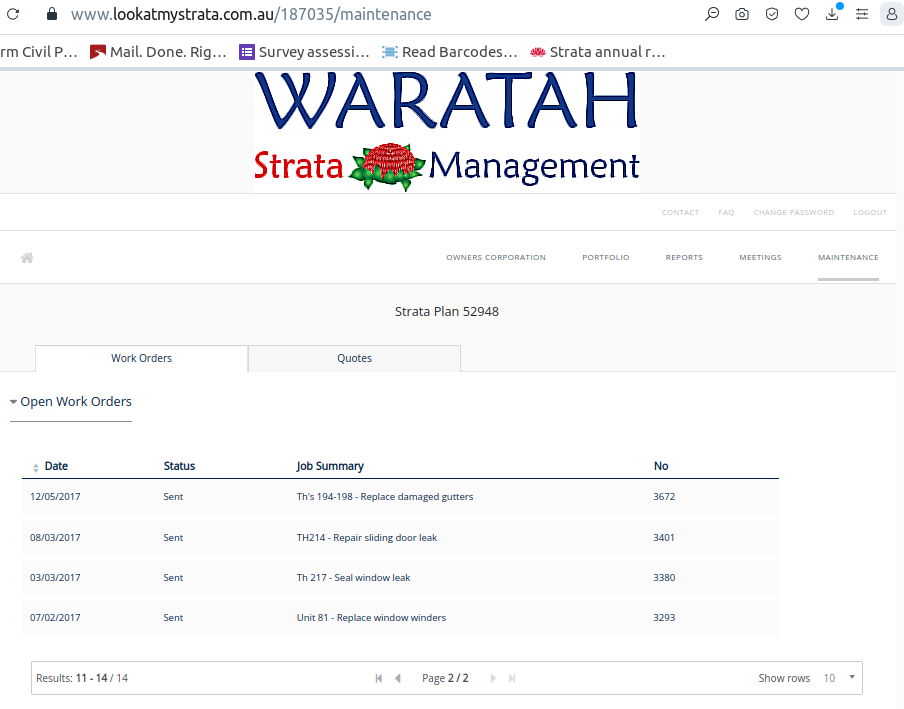Screen dimensions: 904x709
Task: Switch to the Work Orders tab
Action: (142, 359)
